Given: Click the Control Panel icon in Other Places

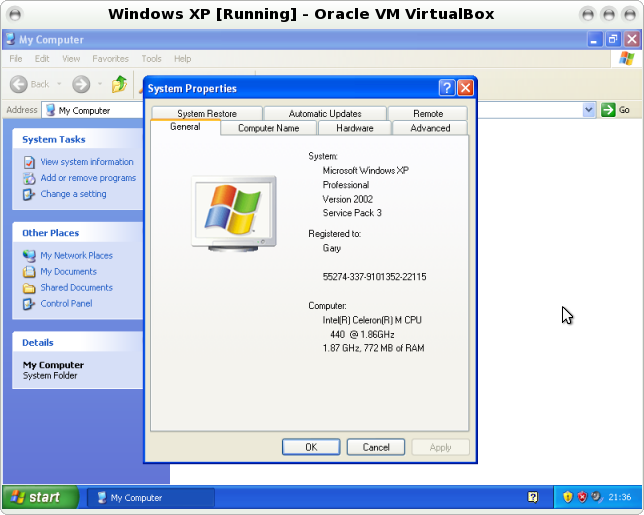Looking at the screenshot, I should (x=29, y=304).
